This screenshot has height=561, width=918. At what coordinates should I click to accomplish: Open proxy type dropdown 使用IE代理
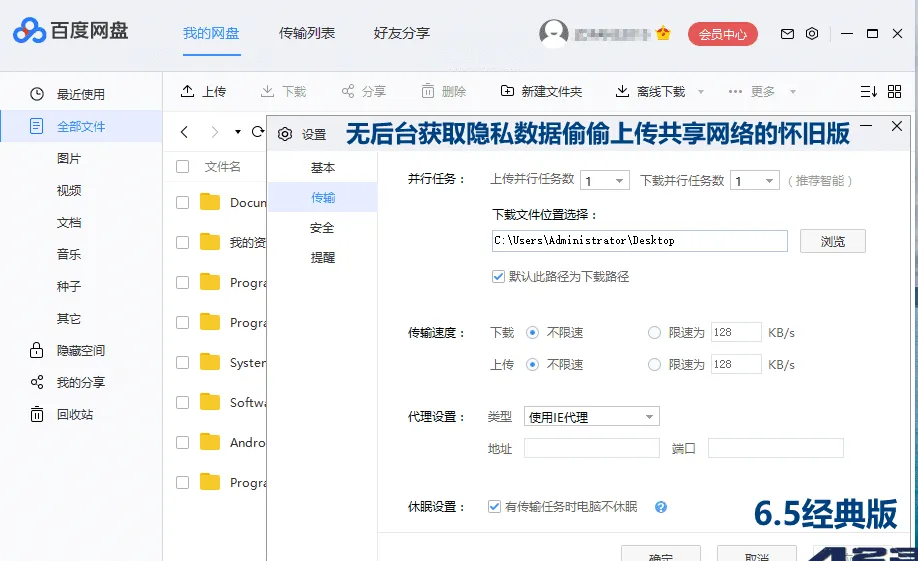pyautogui.click(x=592, y=416)
